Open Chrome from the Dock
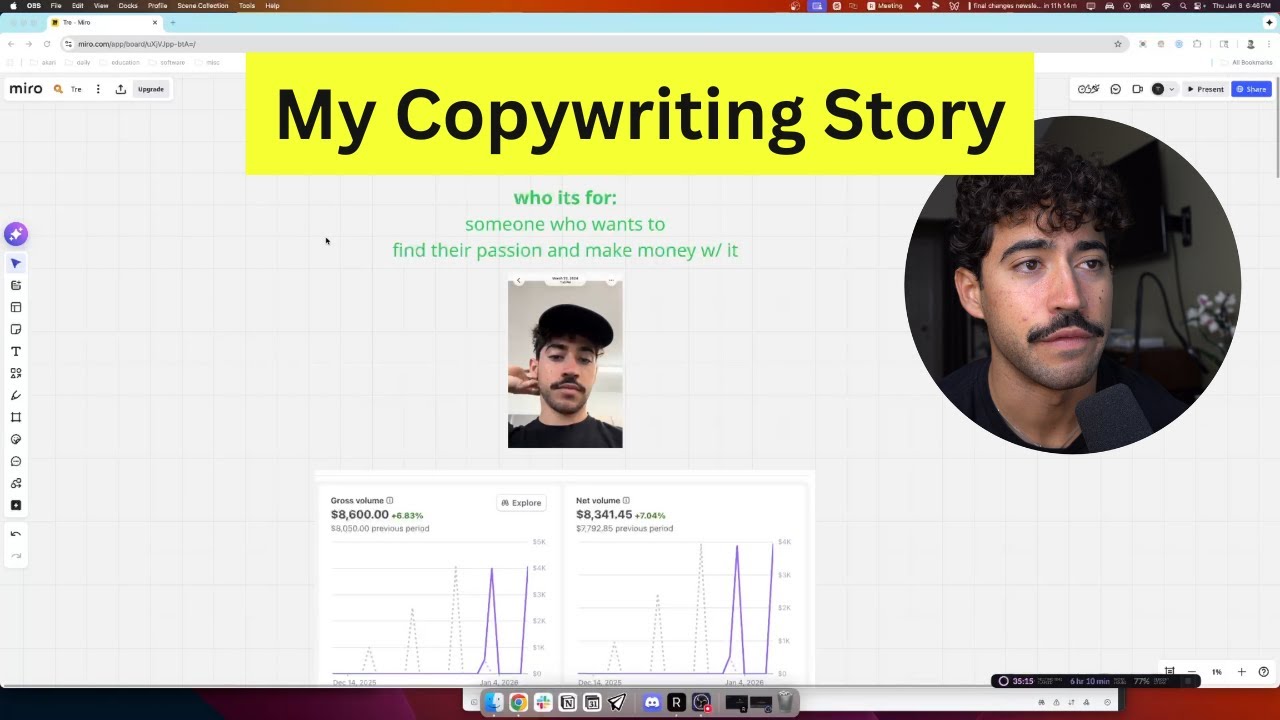 click(x=518, y=703)
